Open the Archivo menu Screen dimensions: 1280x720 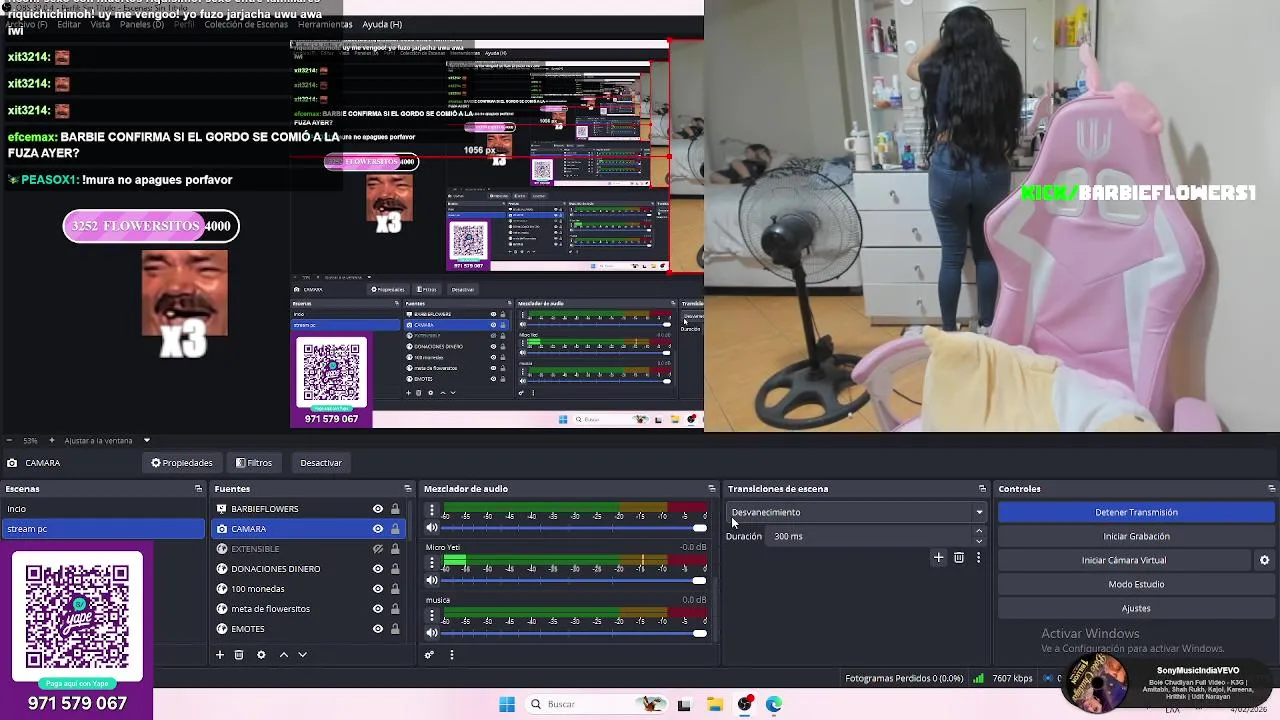26,24
